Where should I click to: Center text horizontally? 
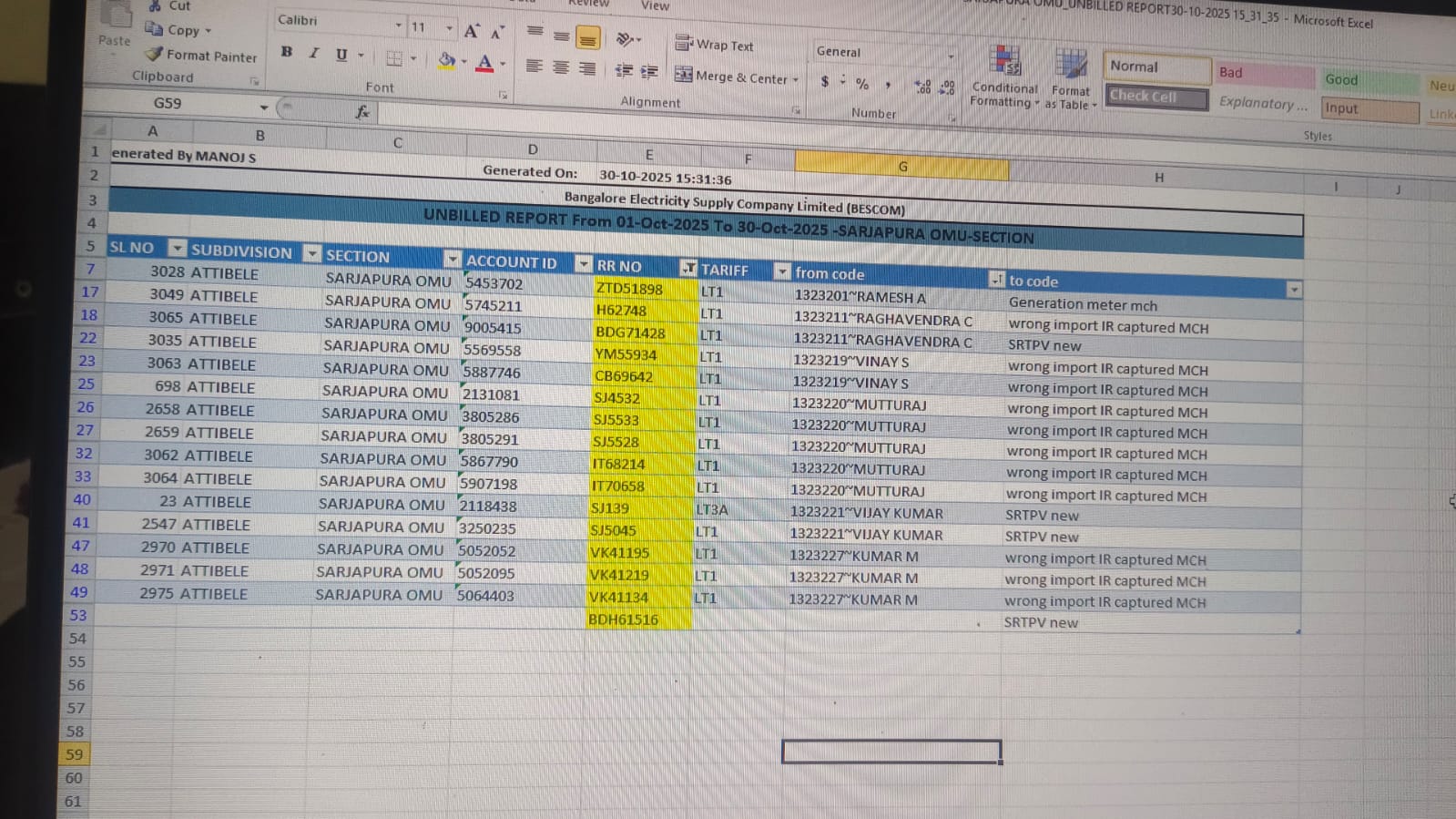coord(561,67)
